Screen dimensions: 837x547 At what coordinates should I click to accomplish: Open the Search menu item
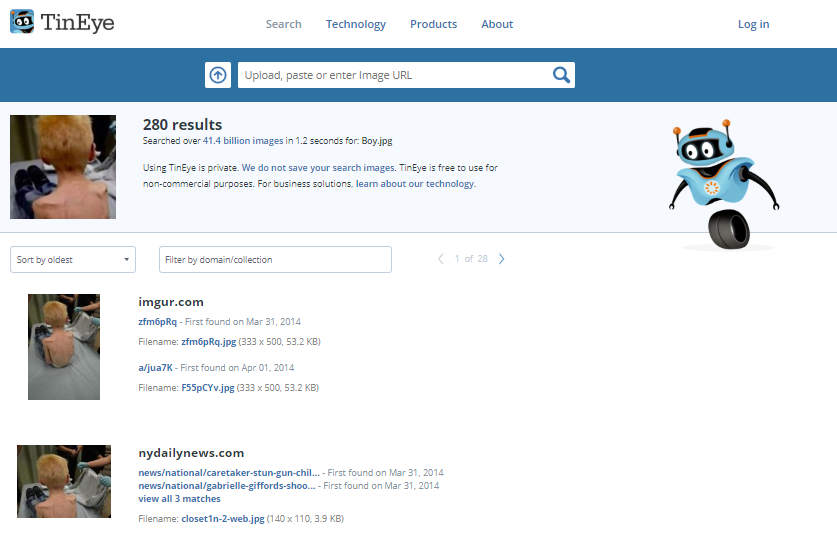(x=283, y=24)
